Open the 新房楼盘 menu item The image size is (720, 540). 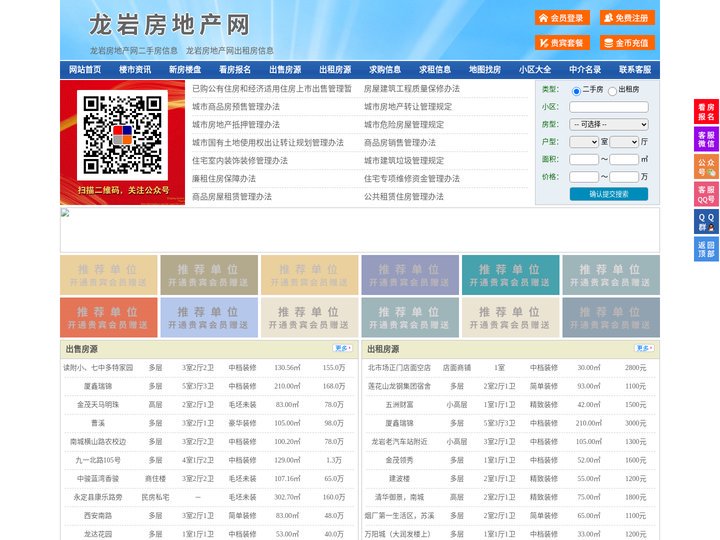[185, 70]
